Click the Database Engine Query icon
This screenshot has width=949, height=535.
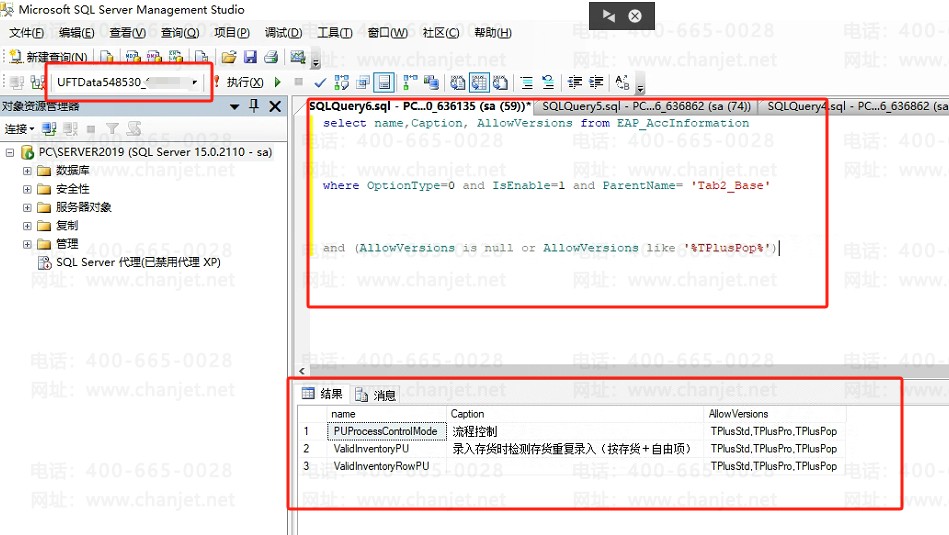click(107, 57)
